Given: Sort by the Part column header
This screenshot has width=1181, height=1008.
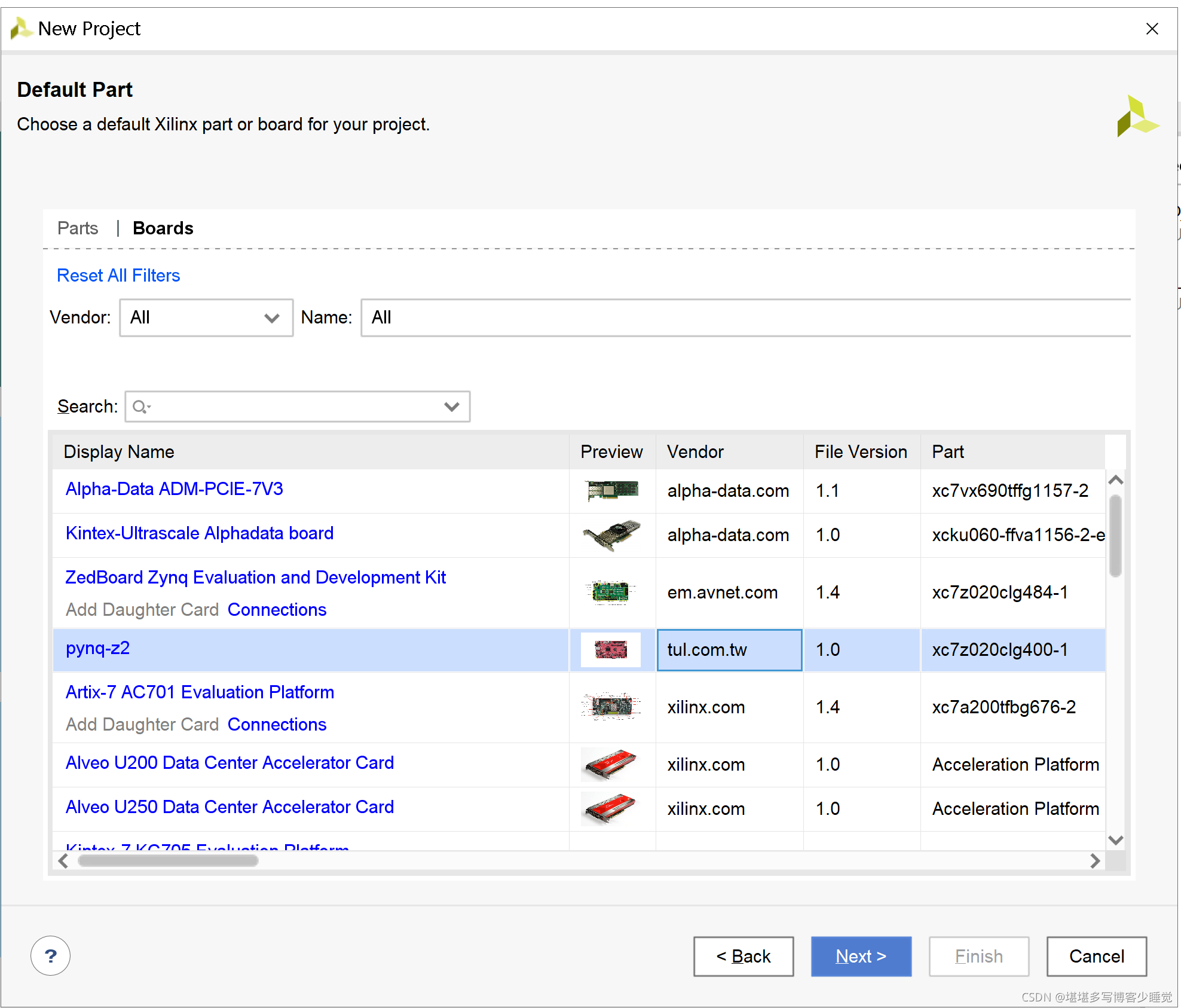Looking at the screenshot, I should tap(1012, 451).
